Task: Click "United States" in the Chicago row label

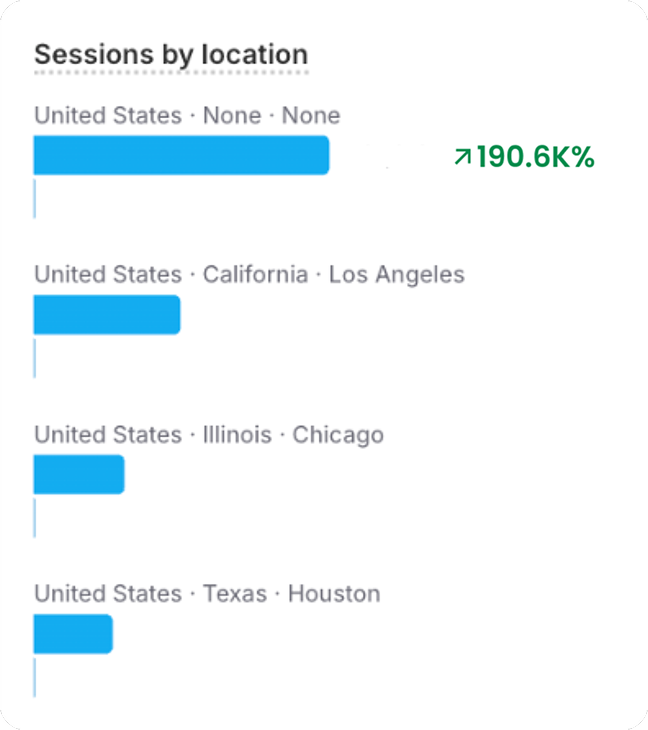Action: [108, 435]
